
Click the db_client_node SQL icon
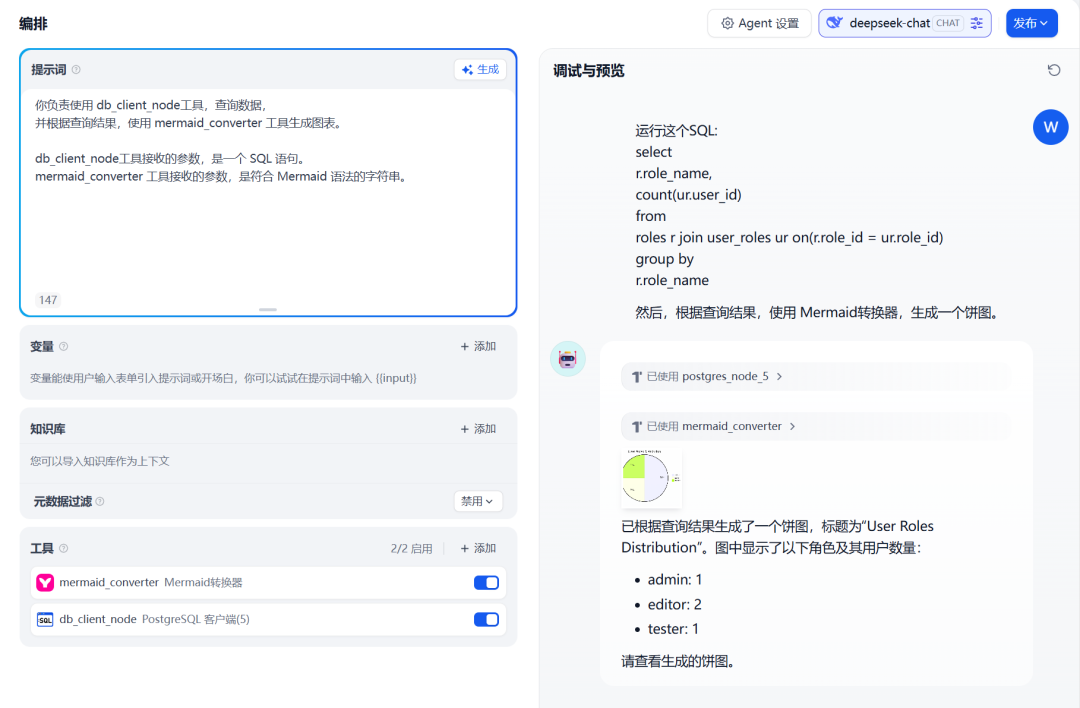click(45, 619)
